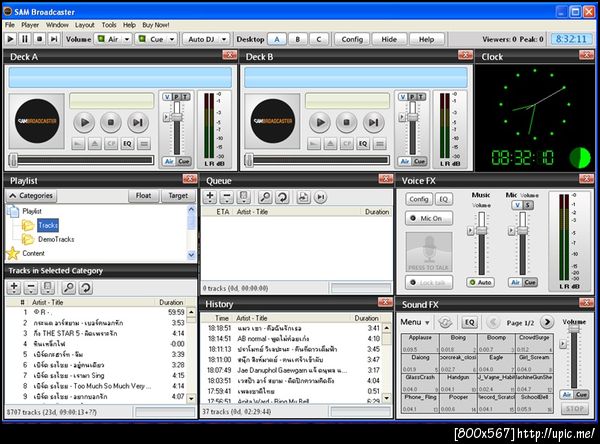Remove a track from the Queue
The image size is (600, 444).
point(227,197)
